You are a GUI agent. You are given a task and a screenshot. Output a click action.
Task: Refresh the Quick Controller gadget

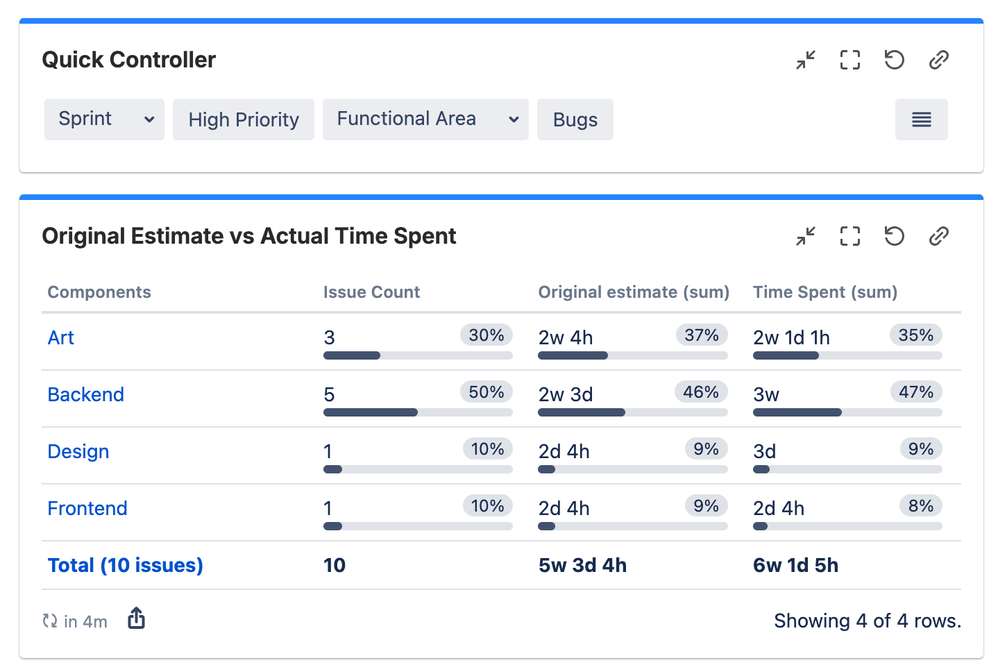pos(894,60)
